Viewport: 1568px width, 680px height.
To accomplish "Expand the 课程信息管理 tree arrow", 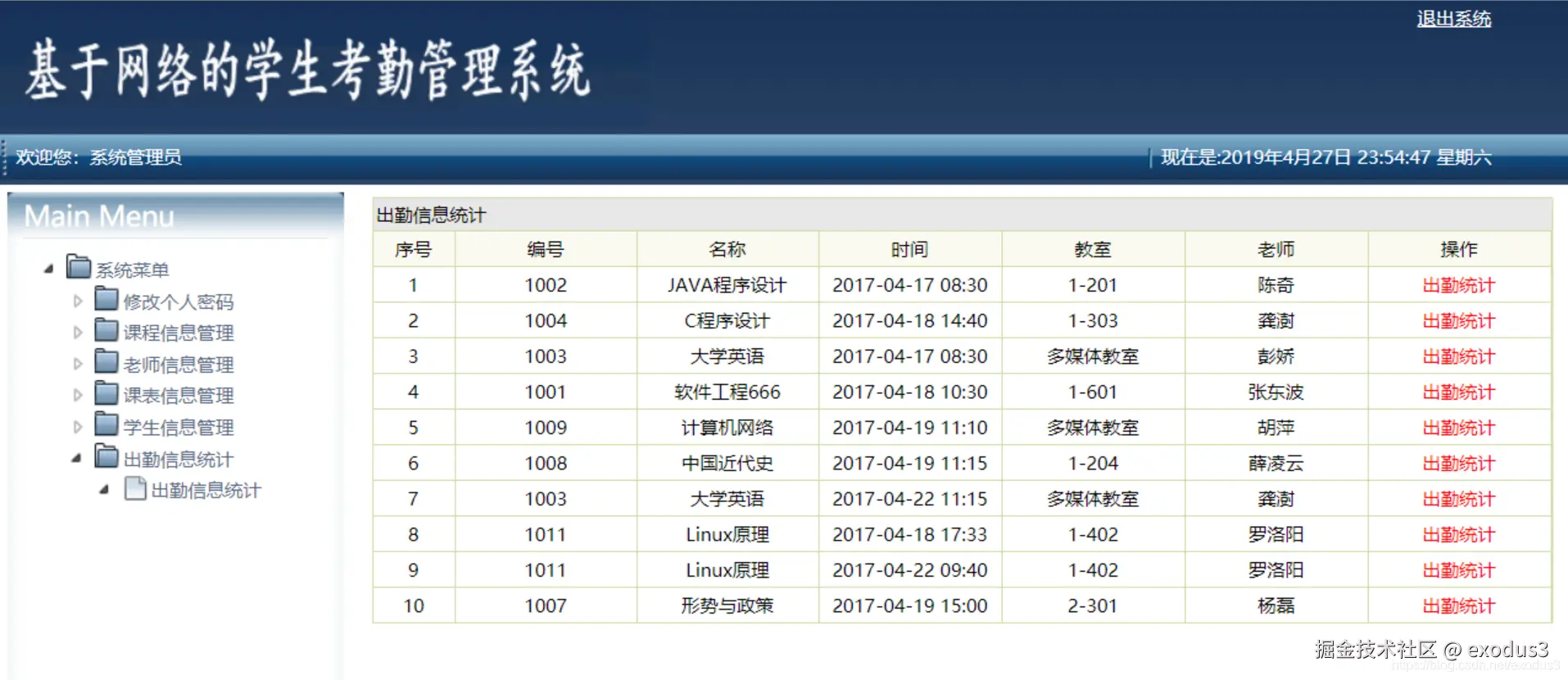I will click(x=78, y=333).
